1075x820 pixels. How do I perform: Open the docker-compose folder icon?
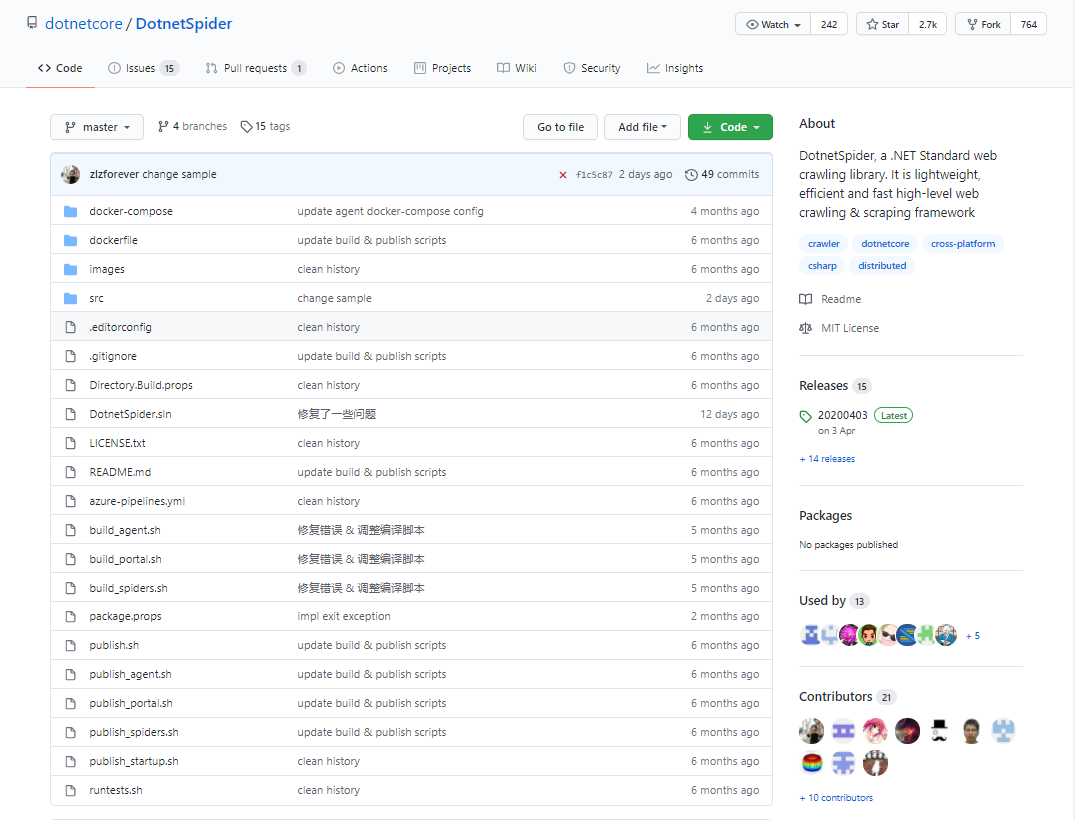pyautogui.click(x=70, y=211)
